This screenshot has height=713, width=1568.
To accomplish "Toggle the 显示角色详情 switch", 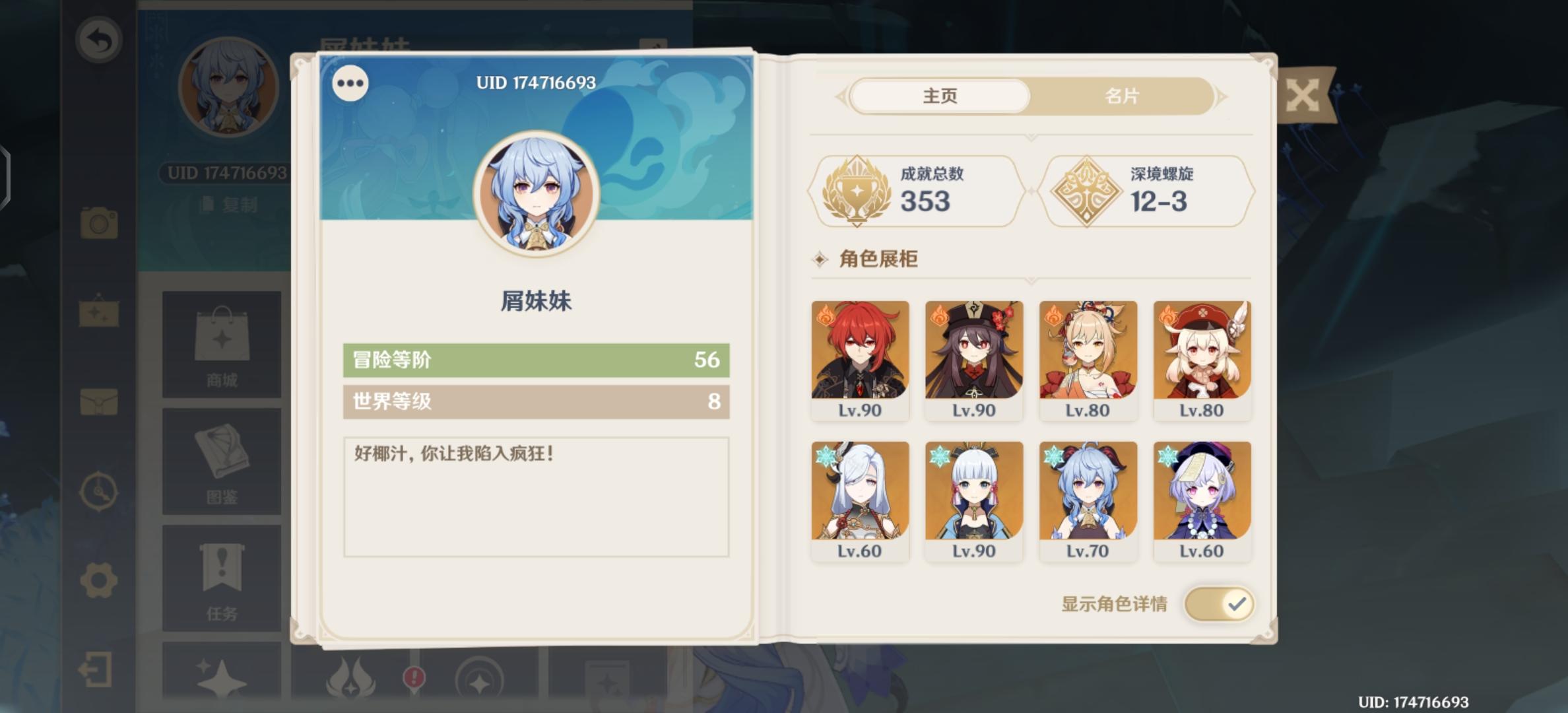I will [x=1219, y=604].
